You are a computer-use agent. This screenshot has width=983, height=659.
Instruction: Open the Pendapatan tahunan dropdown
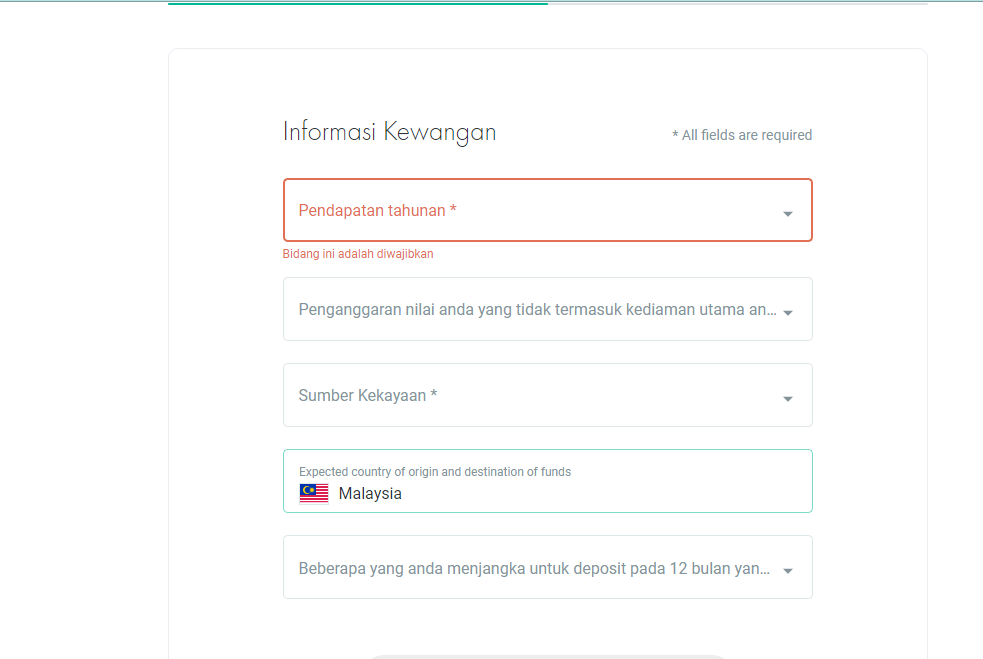tap(547, 210)
